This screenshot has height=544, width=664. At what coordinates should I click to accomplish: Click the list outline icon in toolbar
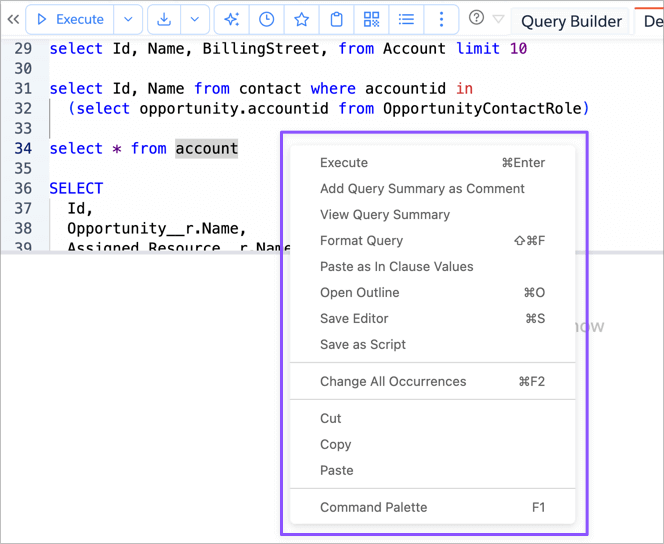tap(407, 20)
